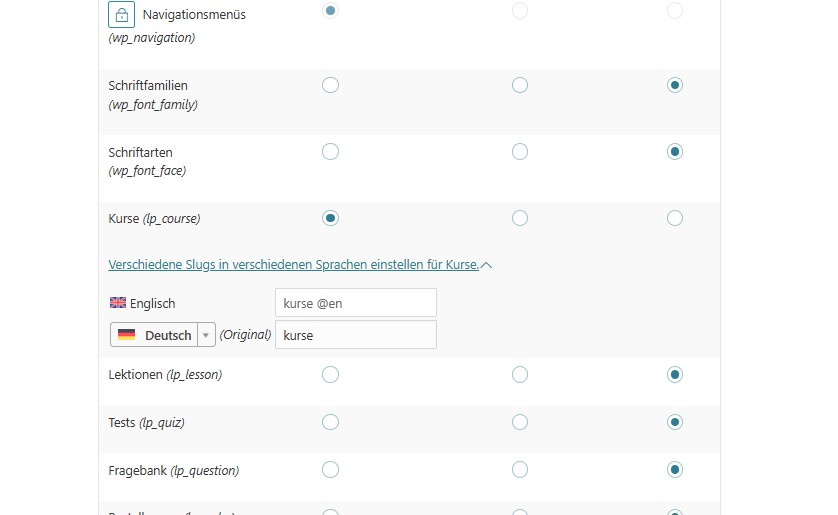Select first radio option for Schriftarten
The image size is (838, 515).
pos(331,152)
